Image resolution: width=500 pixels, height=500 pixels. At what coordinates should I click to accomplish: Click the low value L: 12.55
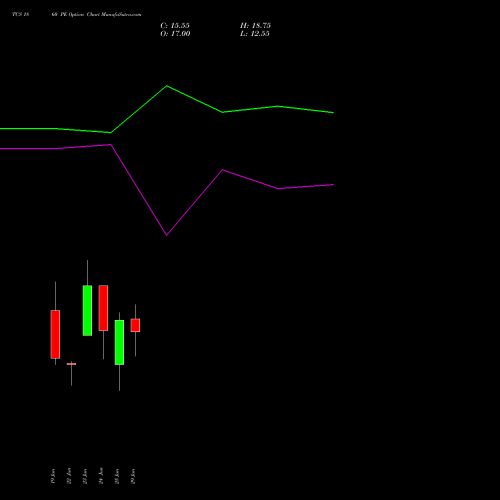255,34
